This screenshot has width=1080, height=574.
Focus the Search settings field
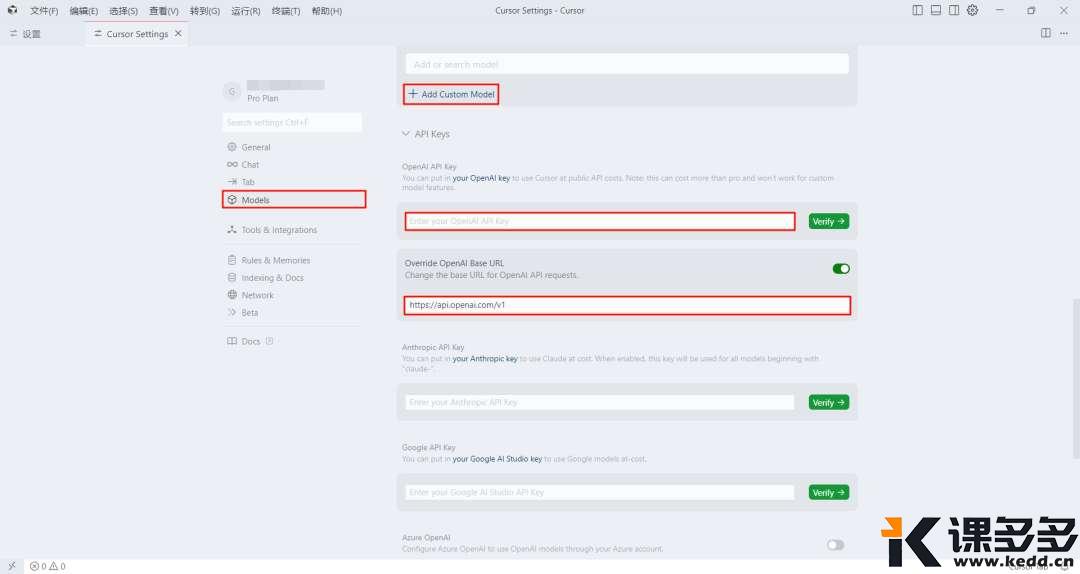292,123
